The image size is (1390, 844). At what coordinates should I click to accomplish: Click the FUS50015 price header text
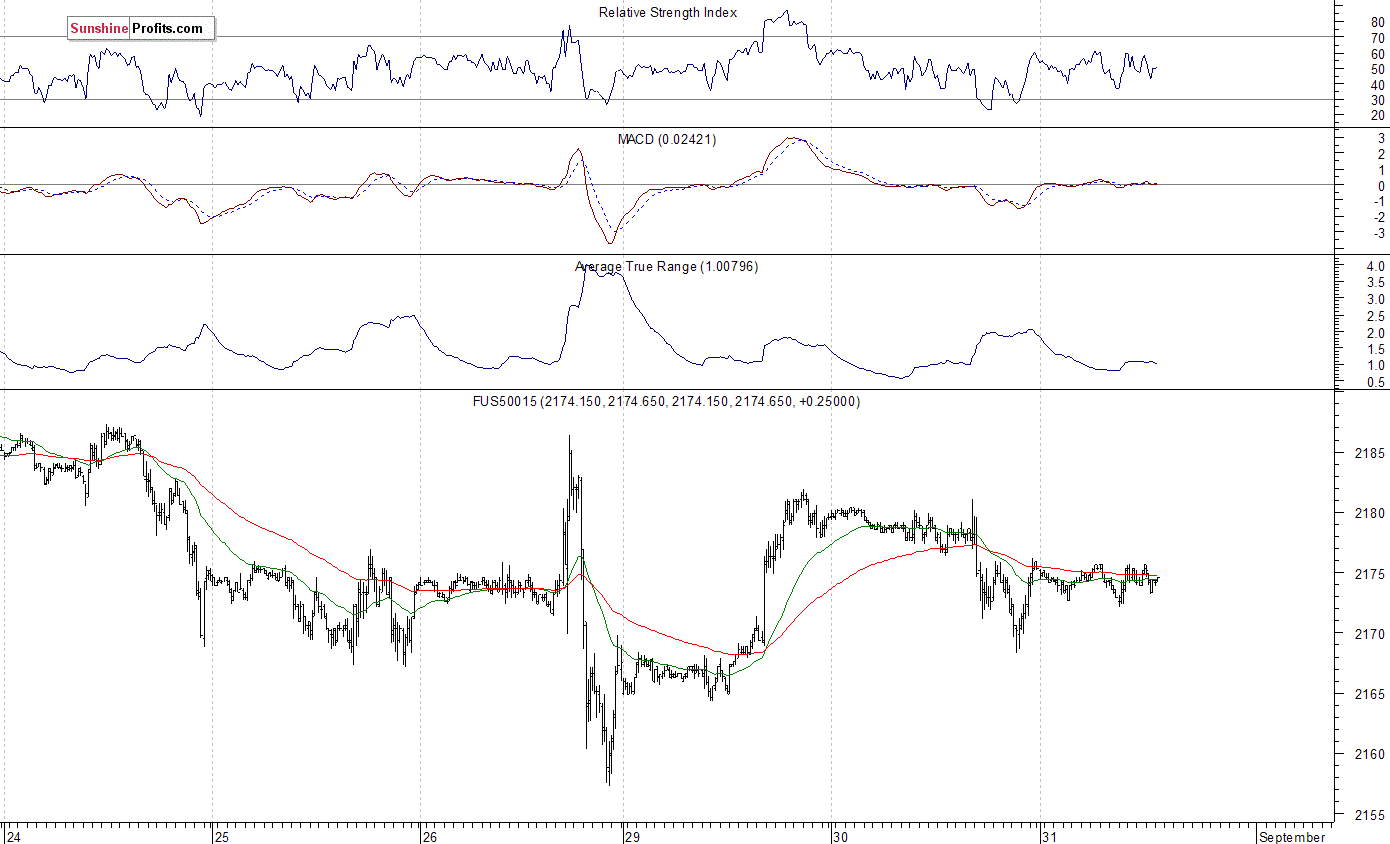tap(667, 401)
